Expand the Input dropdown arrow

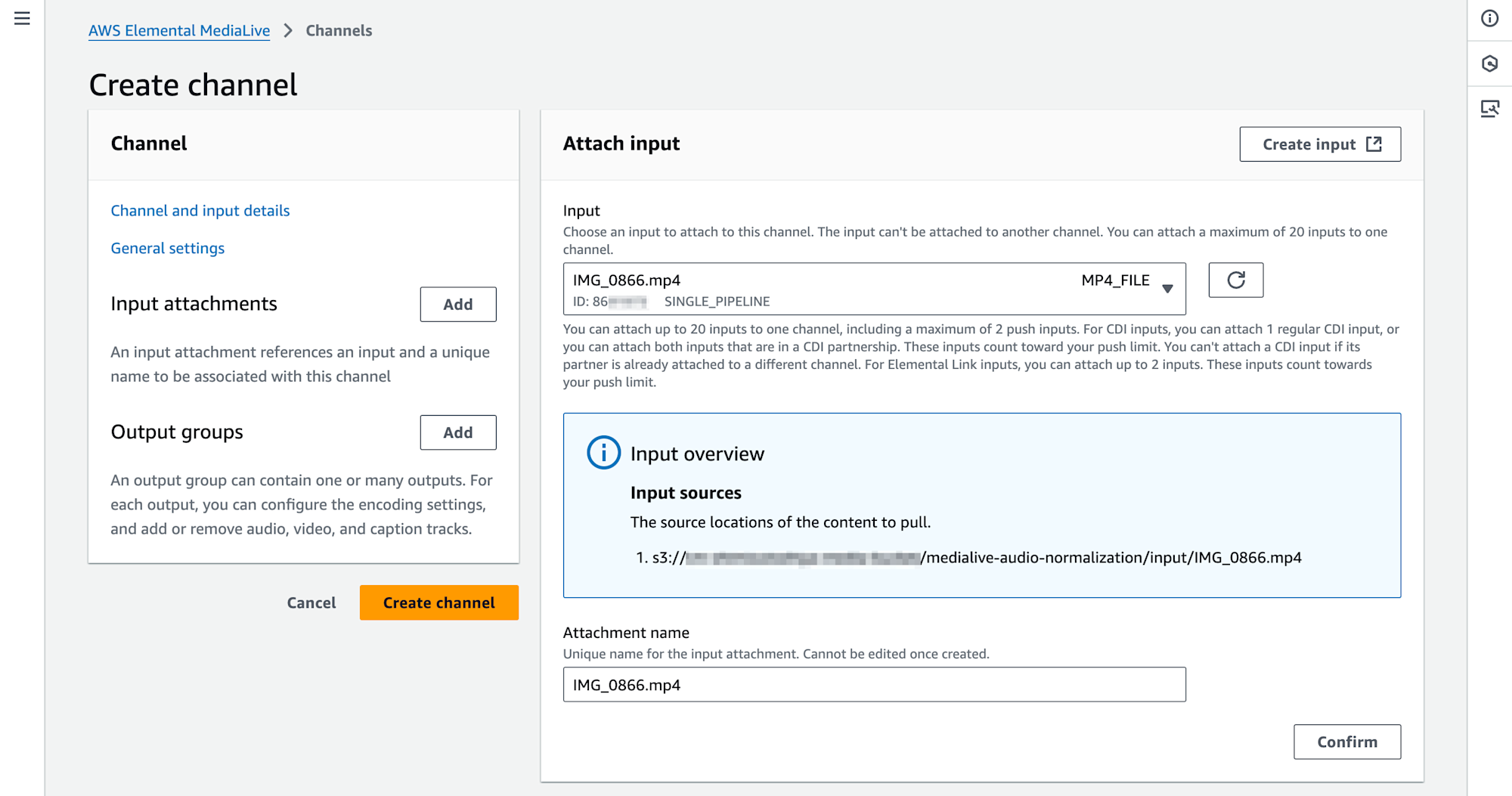tap(1167, 289)
